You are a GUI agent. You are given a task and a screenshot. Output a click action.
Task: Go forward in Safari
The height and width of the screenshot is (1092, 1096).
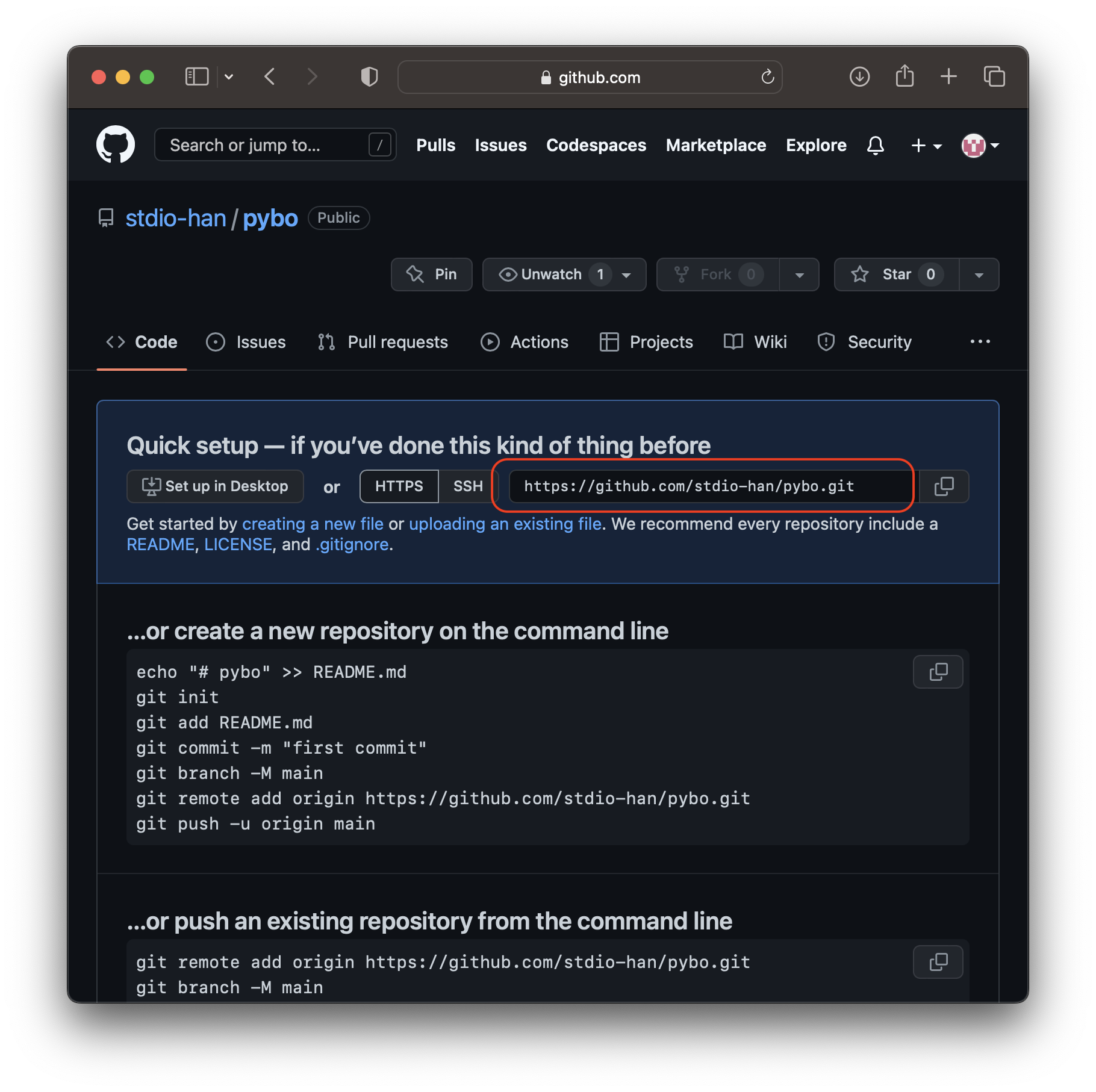click(x=312, y=77)
